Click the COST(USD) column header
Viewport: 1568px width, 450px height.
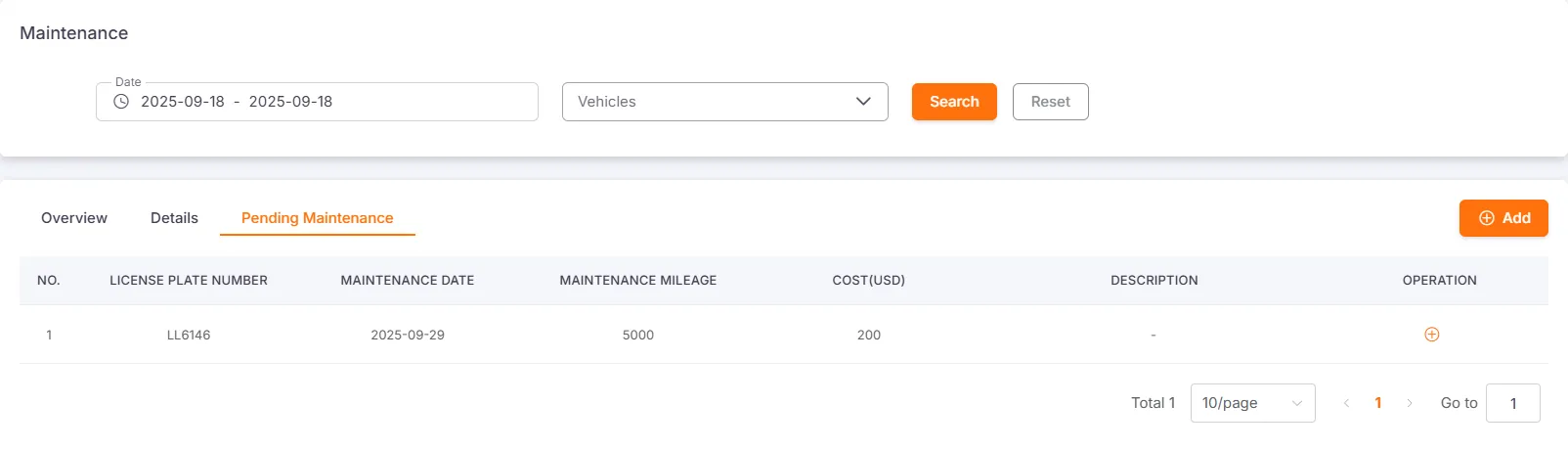(869, 281)
